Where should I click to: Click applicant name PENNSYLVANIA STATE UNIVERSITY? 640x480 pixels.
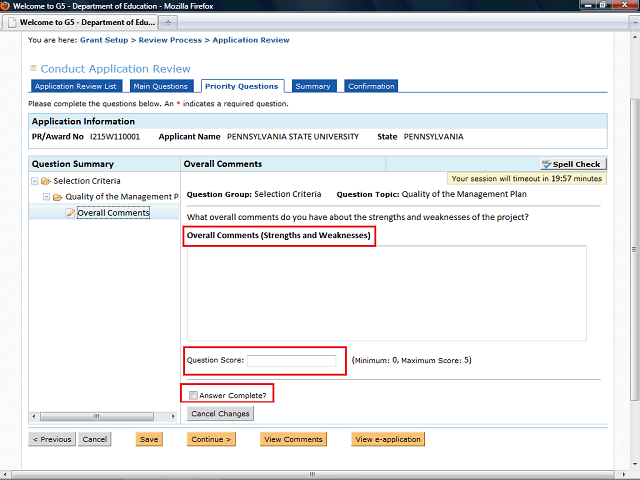point(293,137)
